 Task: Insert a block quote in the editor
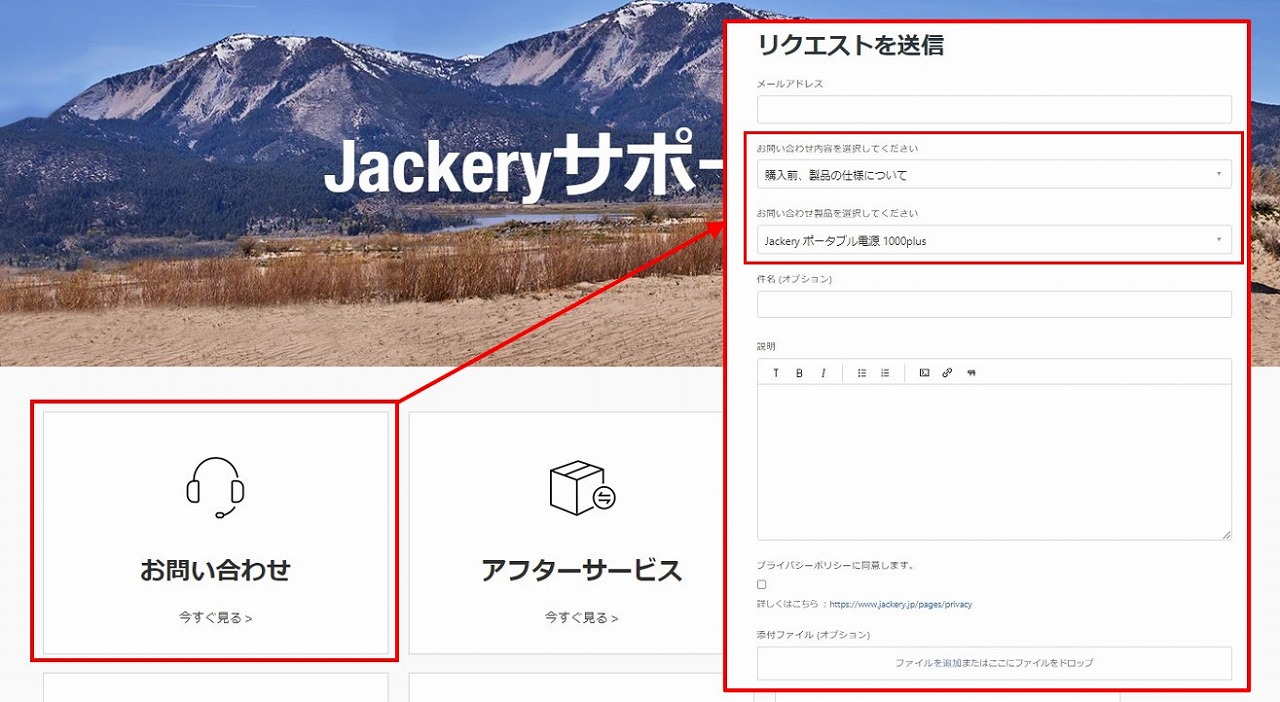point(971,373)
